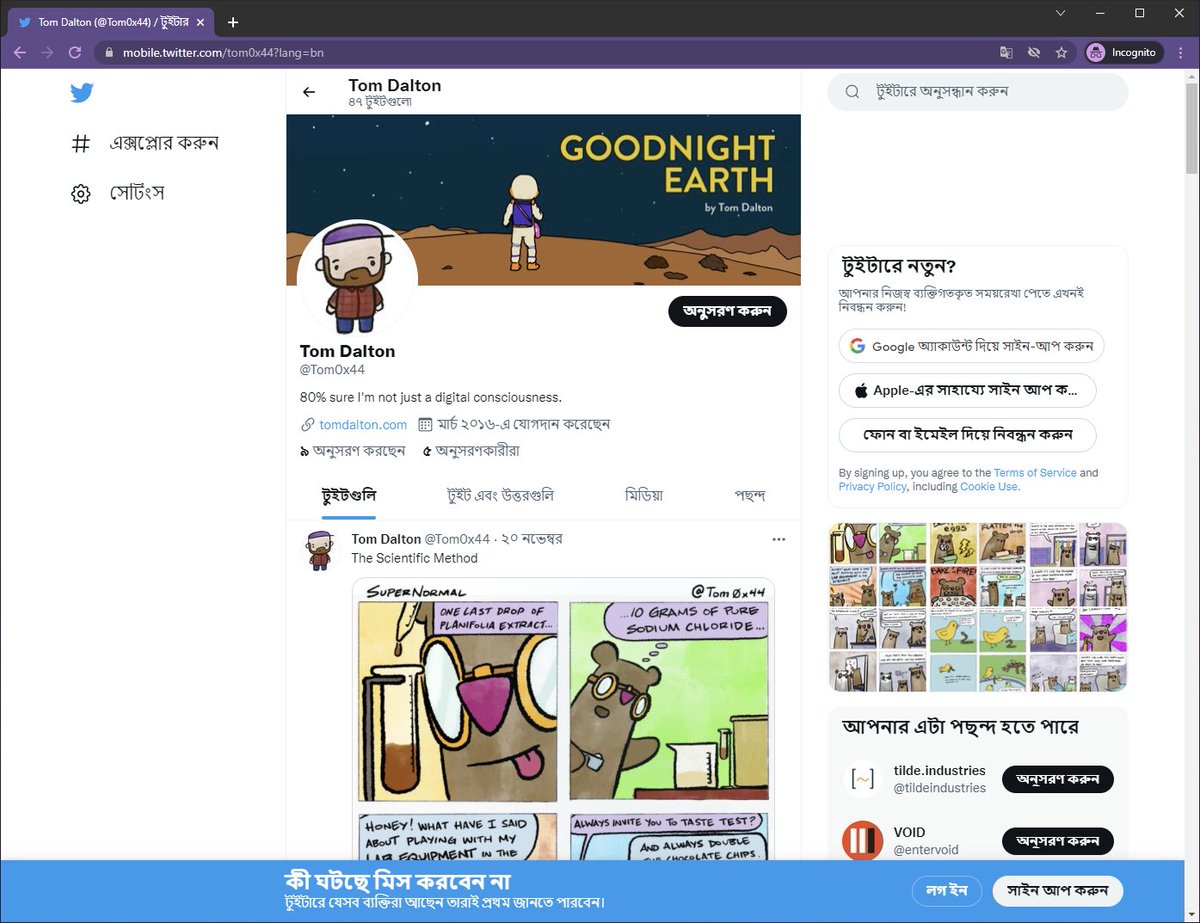Image resolution: width=1200 pixels, height=923 pixels.
Task: Open tweet more options ellipsis
Action: click(x=779, y=539)
